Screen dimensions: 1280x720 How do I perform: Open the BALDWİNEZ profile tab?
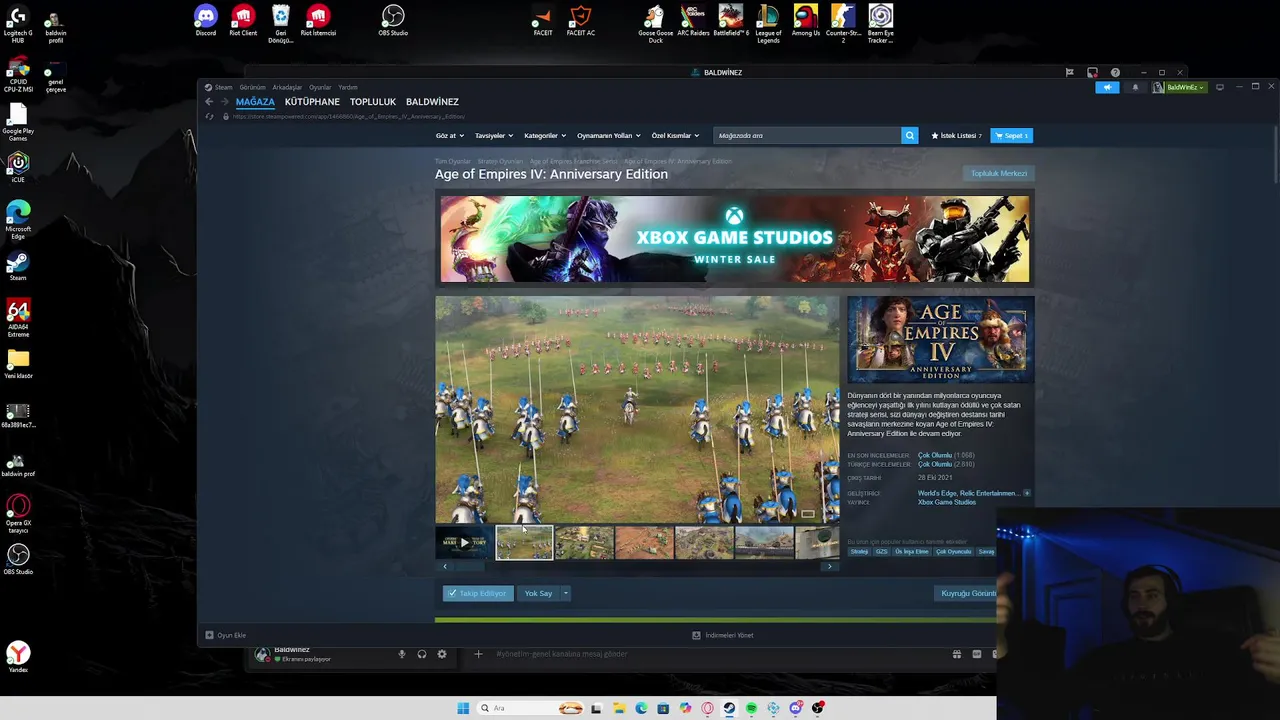[432, 102]
